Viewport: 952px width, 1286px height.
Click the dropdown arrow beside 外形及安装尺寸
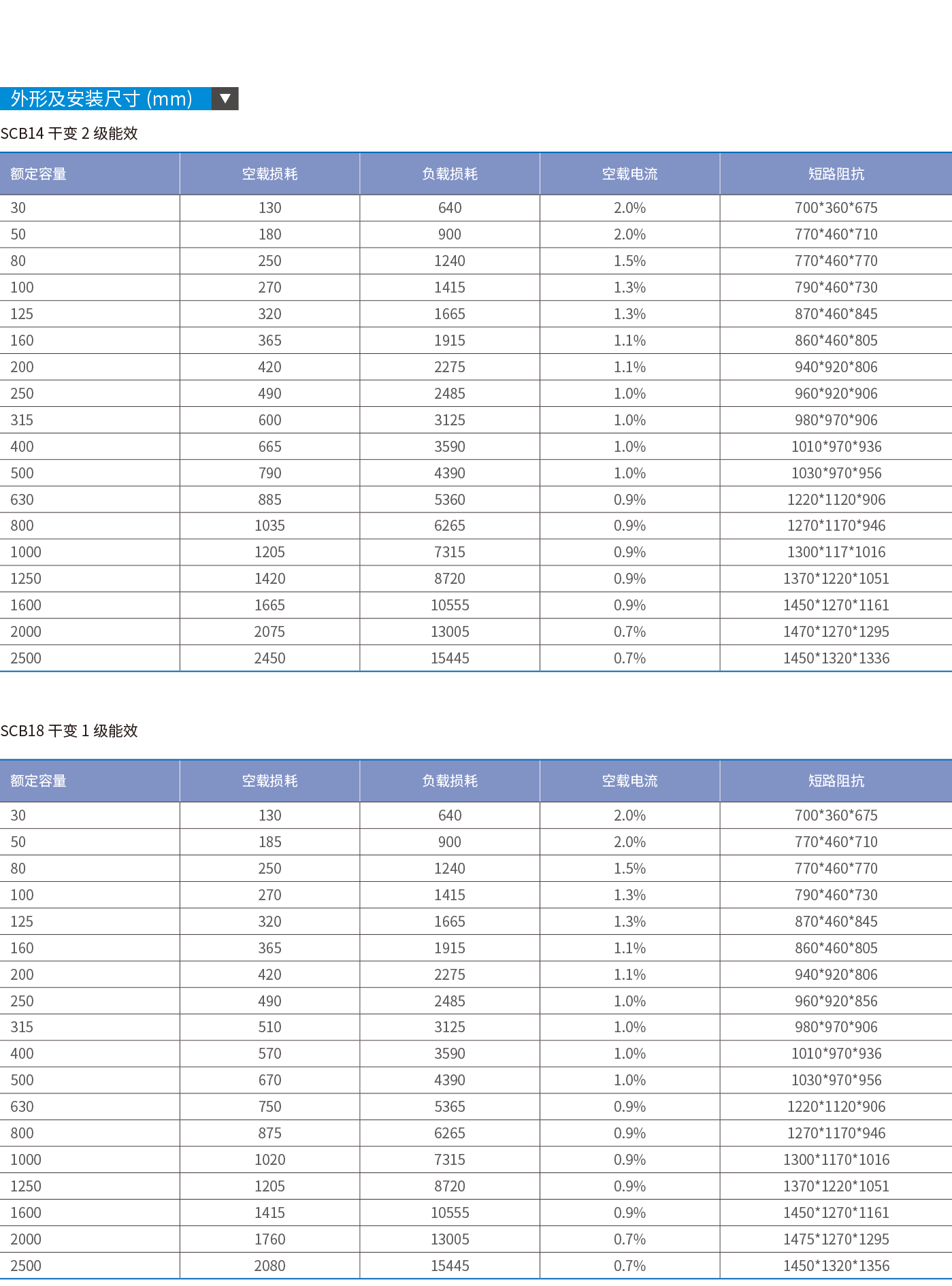(x=225, y=99)
